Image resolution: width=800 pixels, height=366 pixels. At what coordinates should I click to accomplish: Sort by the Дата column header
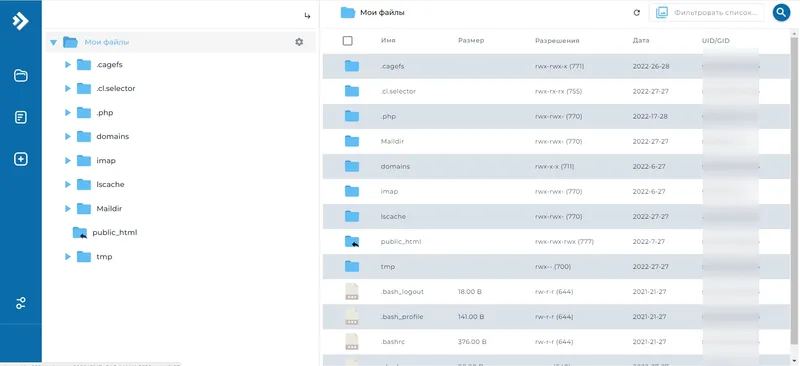(641, 40)
